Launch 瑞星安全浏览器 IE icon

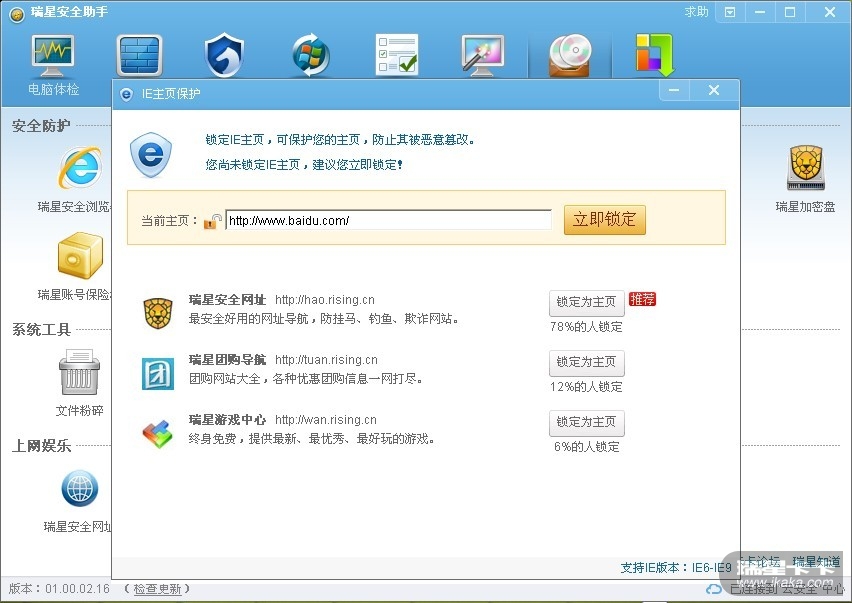coord(80,167)
